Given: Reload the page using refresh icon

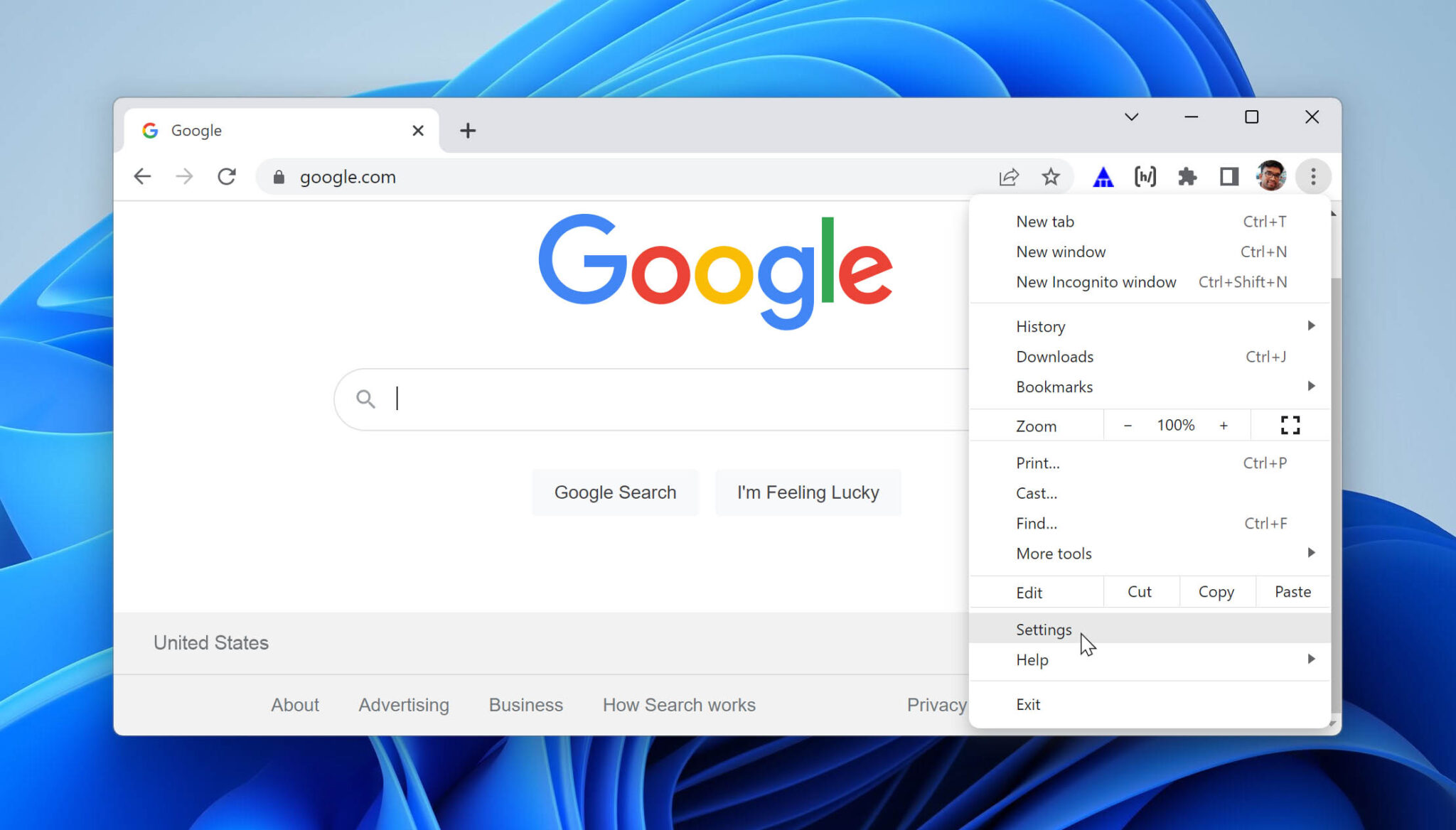Looking at the screenshot, I should pyautogui.click(x=227, y=176).
